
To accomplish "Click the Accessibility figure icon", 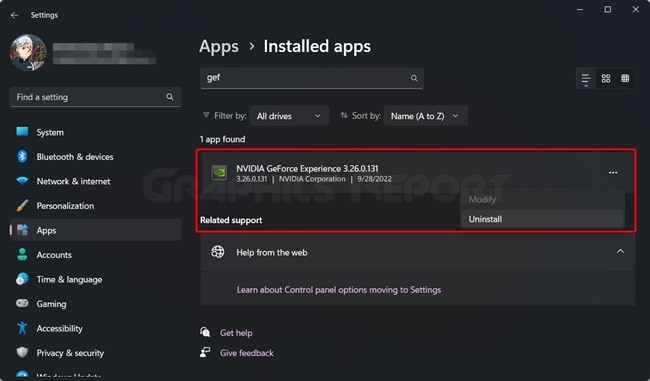I will (22, 328).
